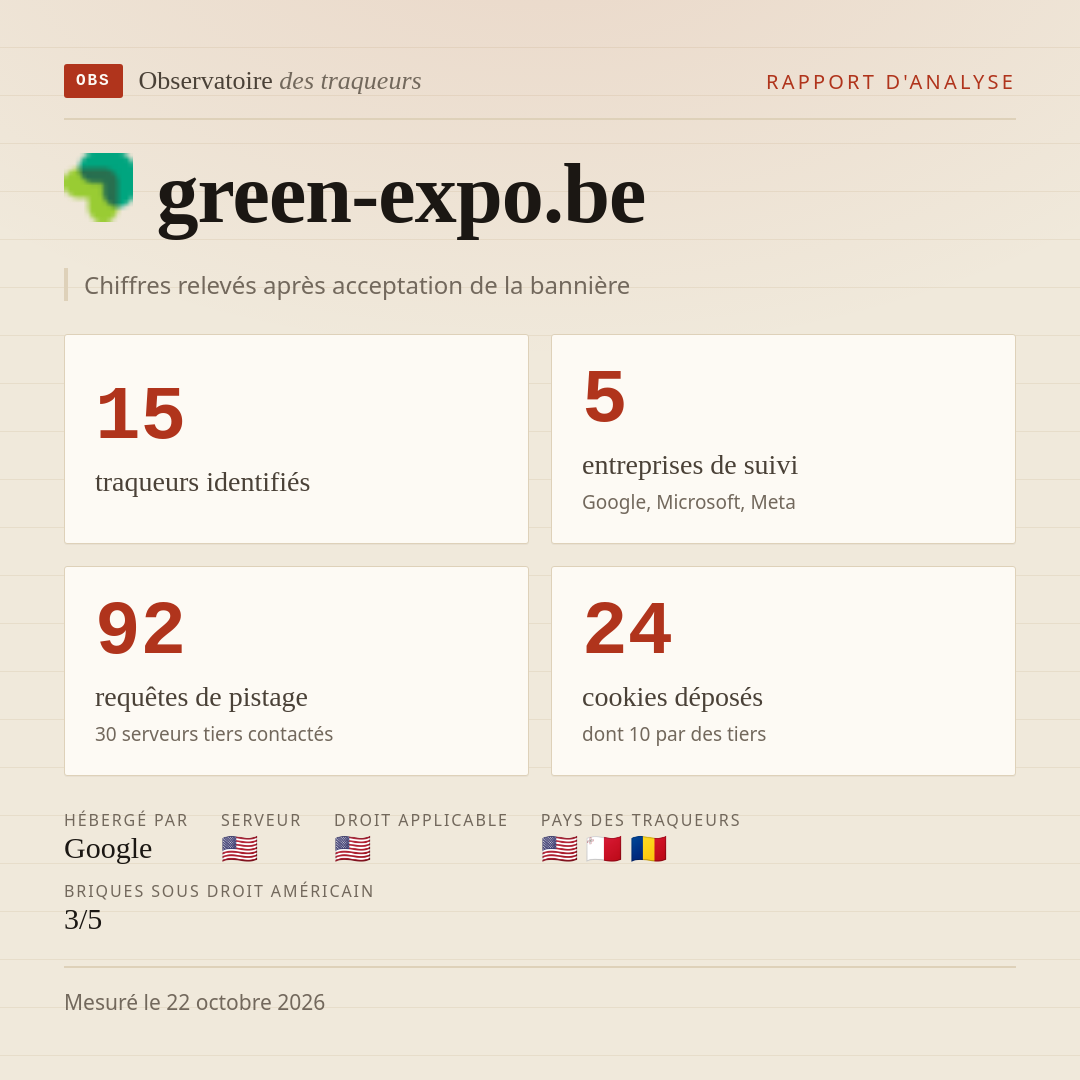Click the cookies déposés label

672,697
